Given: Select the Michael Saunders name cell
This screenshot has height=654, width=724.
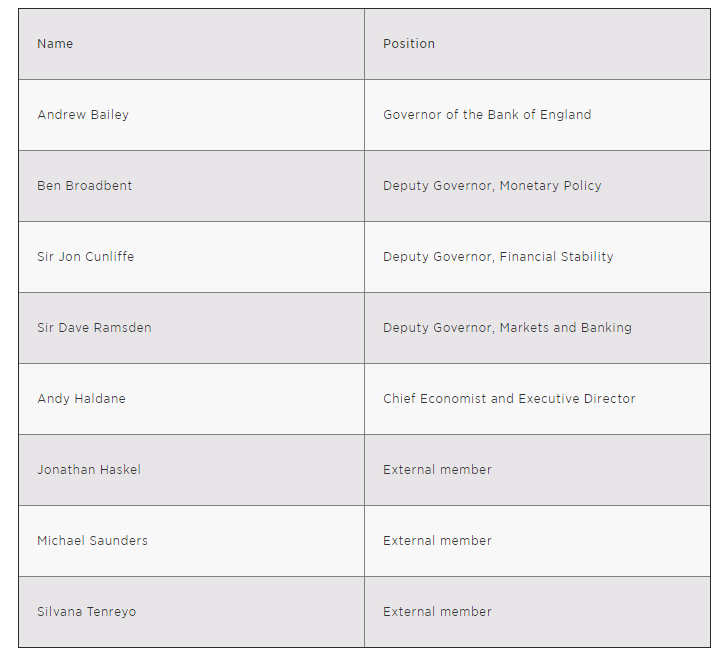Looking at the screenshot, I should coord(93,541).
